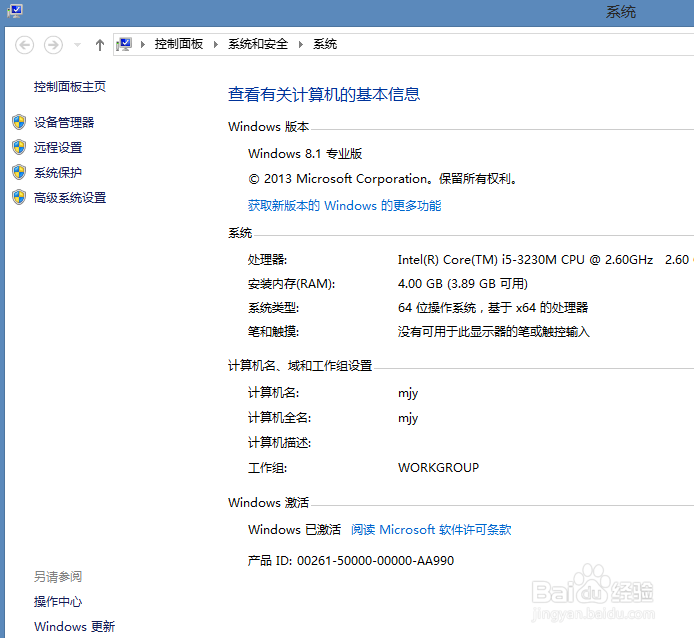The height and width of the screenshot is (638, 694).
Task: Click the System window icon in title bar
Action: tap(14, 11)
